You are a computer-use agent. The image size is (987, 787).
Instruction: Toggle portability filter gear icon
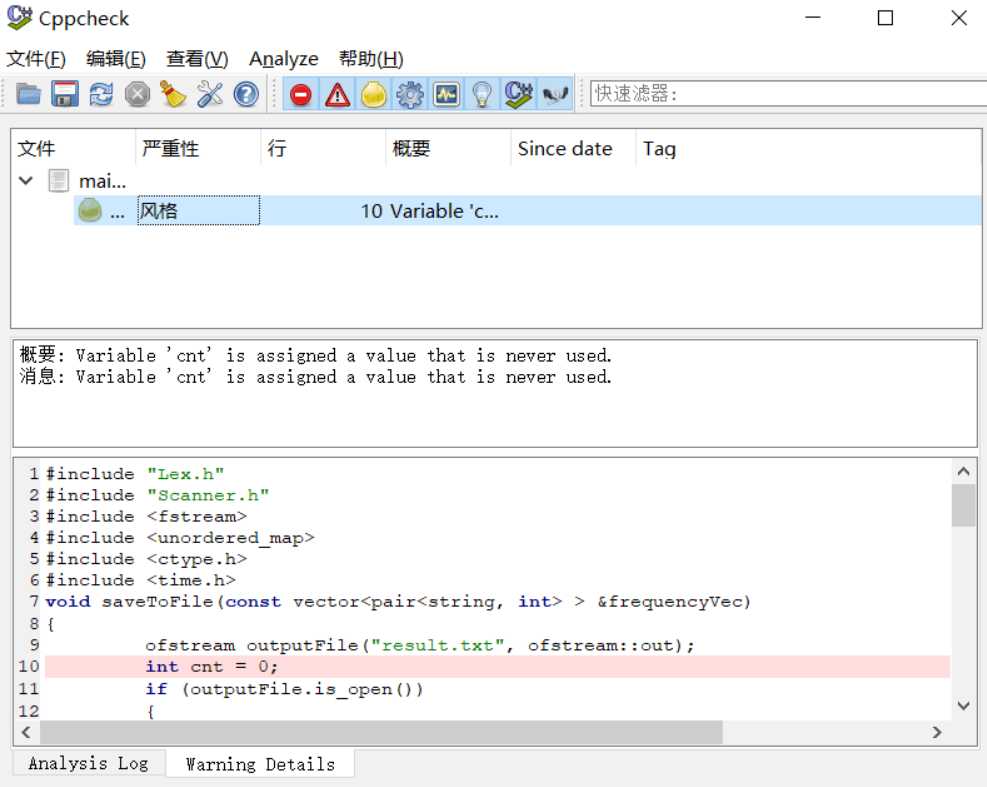410,94
